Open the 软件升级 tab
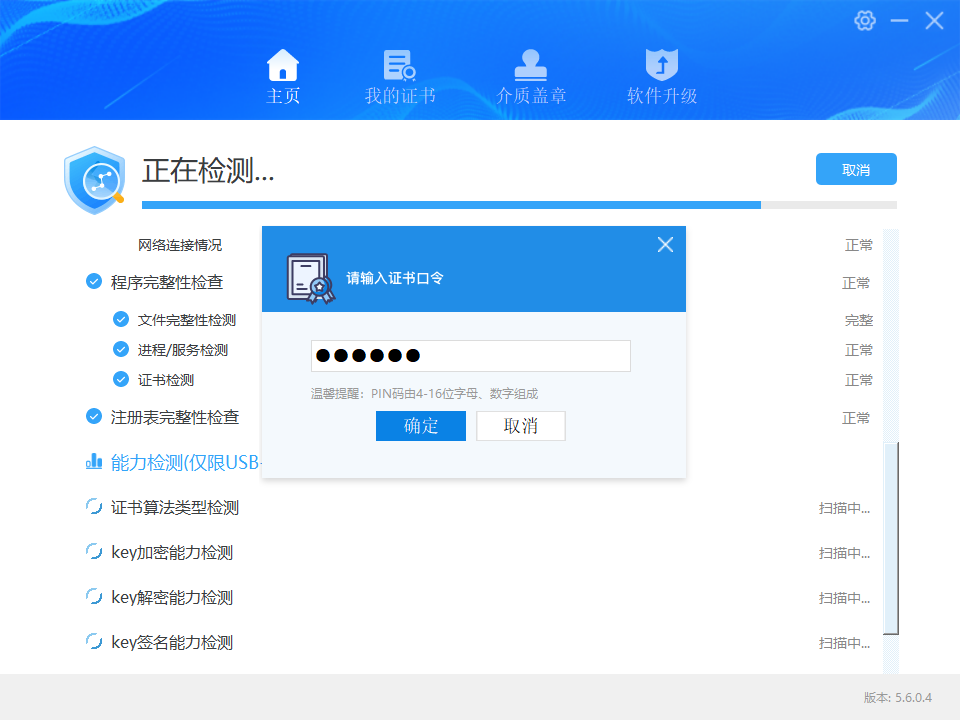 [662, 77]
